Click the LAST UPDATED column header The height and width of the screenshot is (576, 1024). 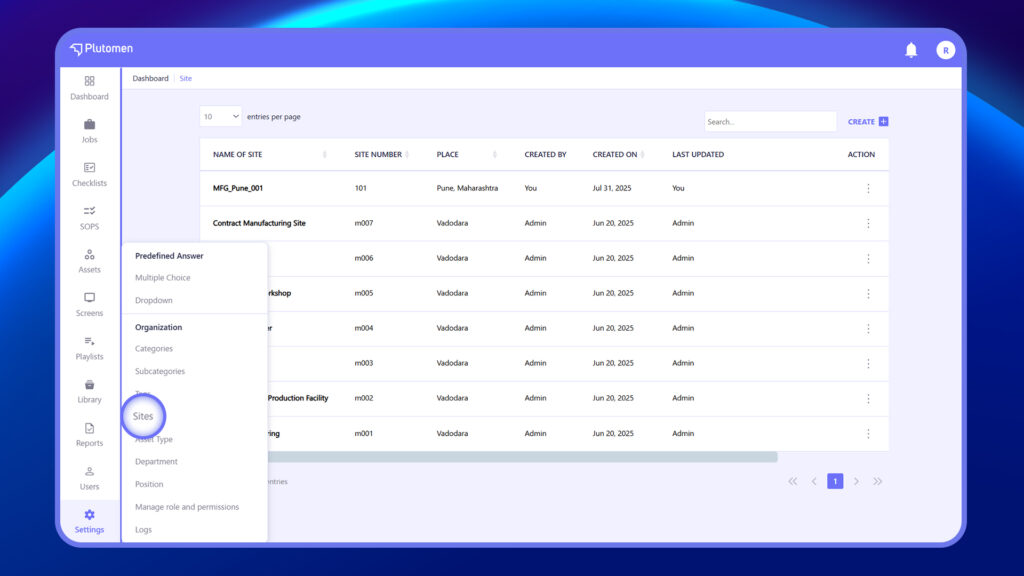point(697,155)
